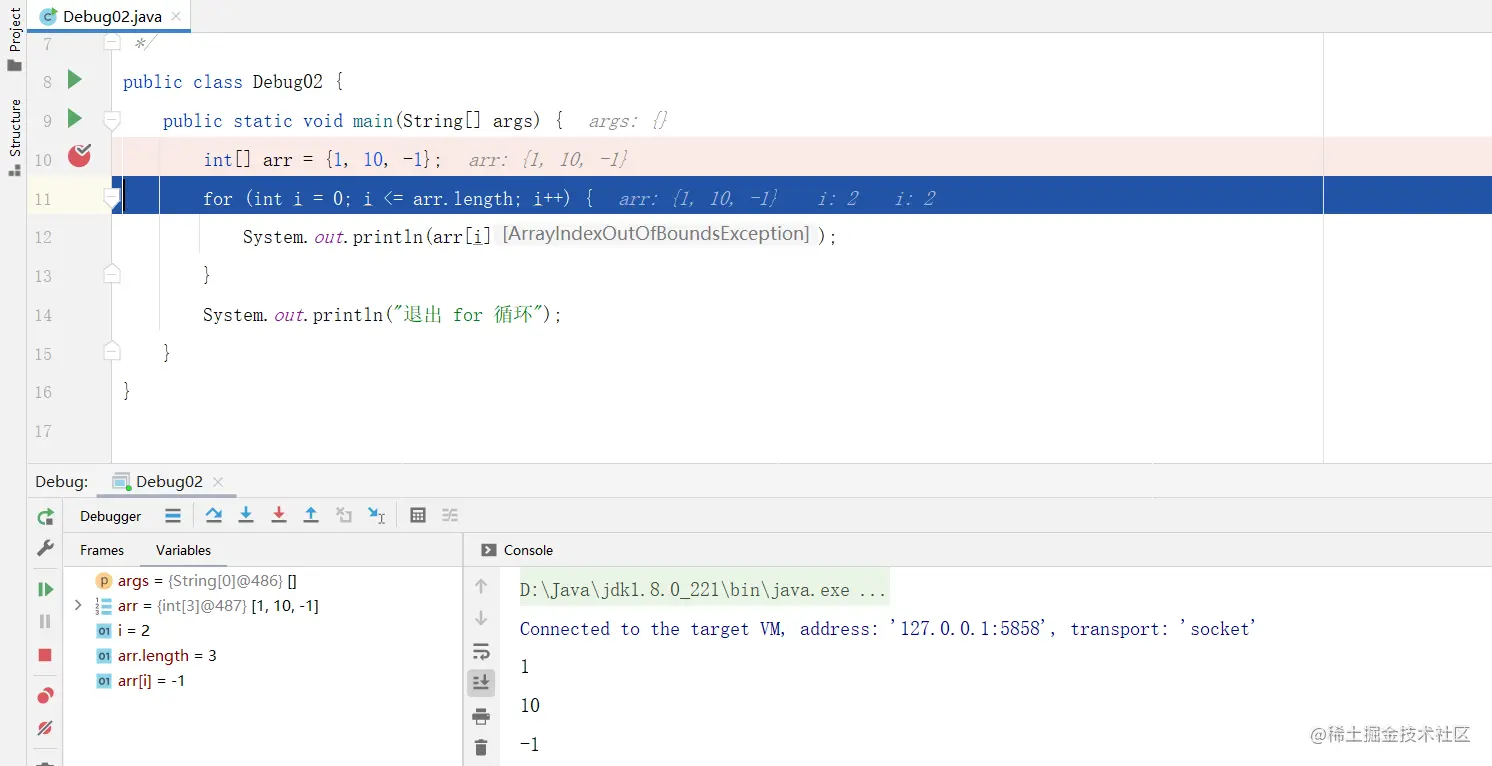
Task: Click the Step Out button
Action: coord(311,515)
